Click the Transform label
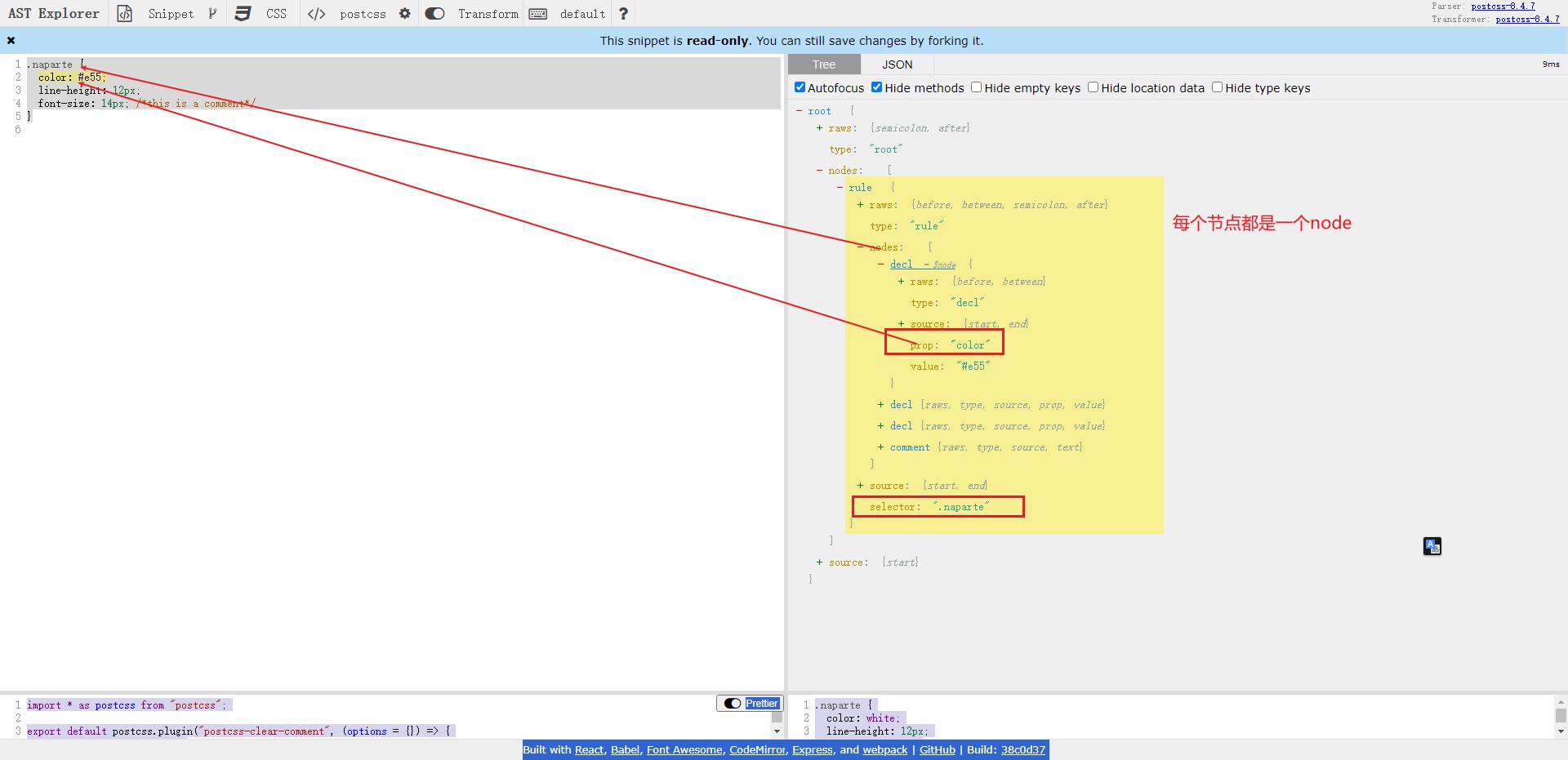 (488, 14)
